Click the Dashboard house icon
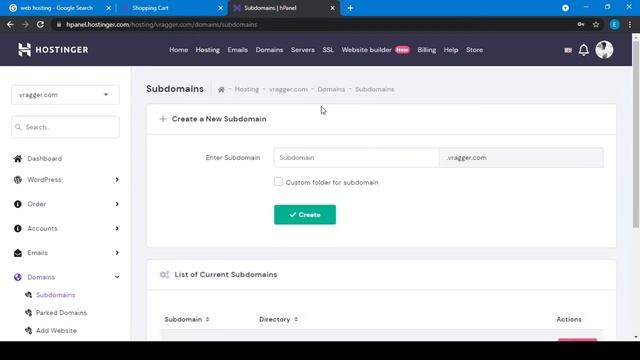This screenshot has height=360, width=640. coord(18,158)
